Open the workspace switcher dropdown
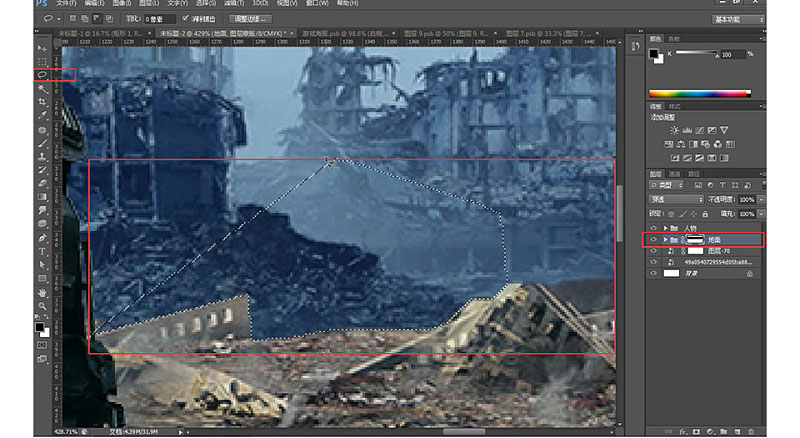Image resolution: width=800 pixels, height=438 pixels. tap(738, 19)
